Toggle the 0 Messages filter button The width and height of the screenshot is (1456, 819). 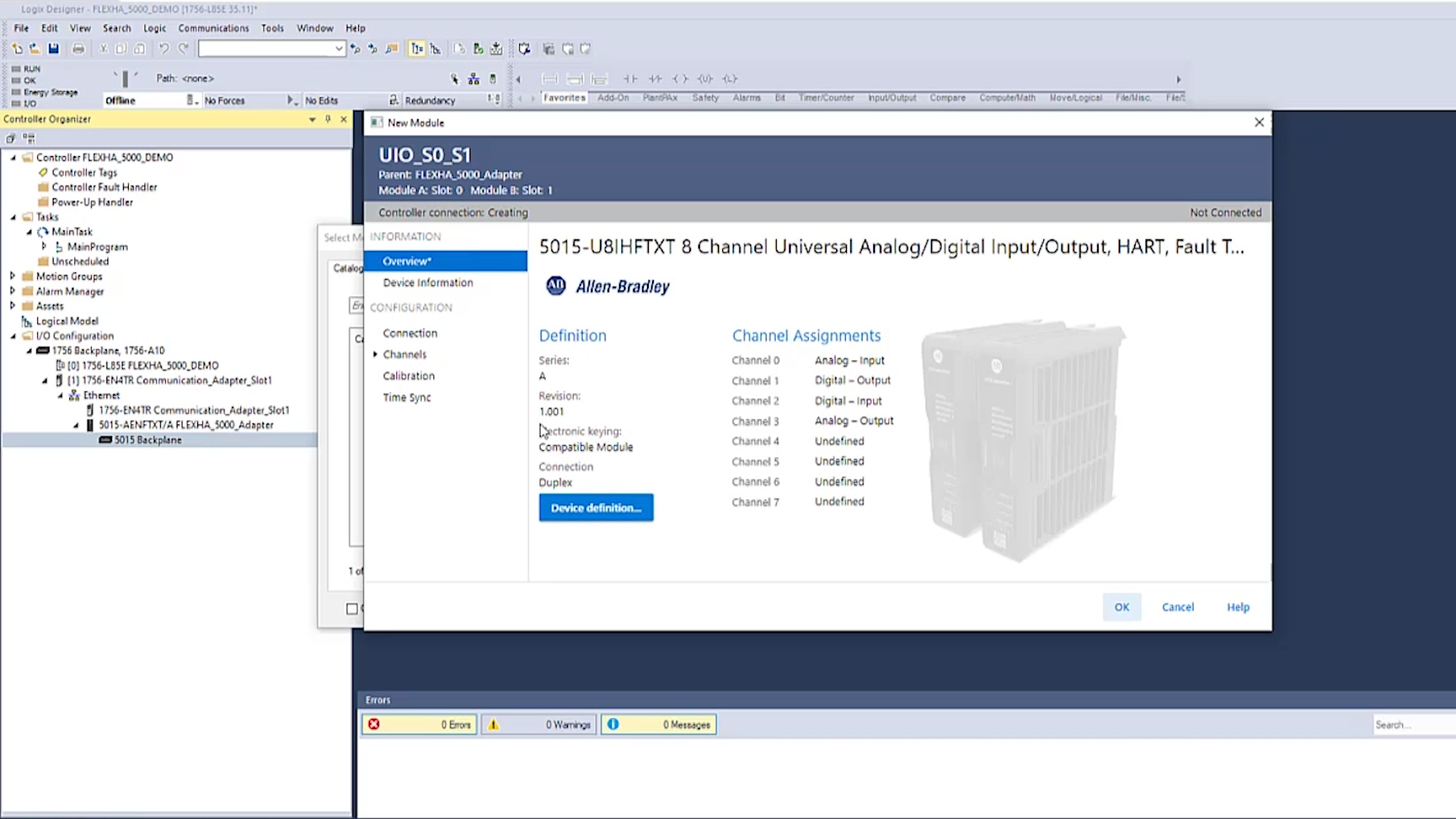pyautogui.click(x=659, y=725)
